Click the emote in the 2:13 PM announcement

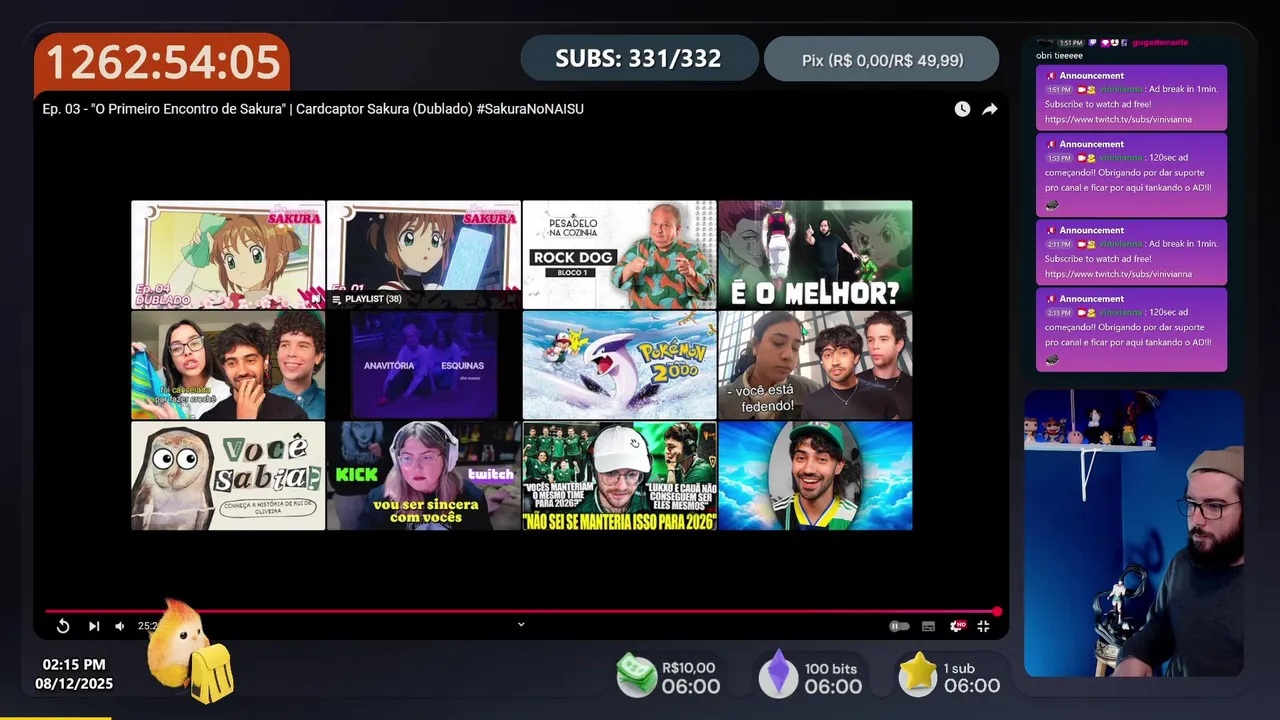click(x=1053, y=359)
